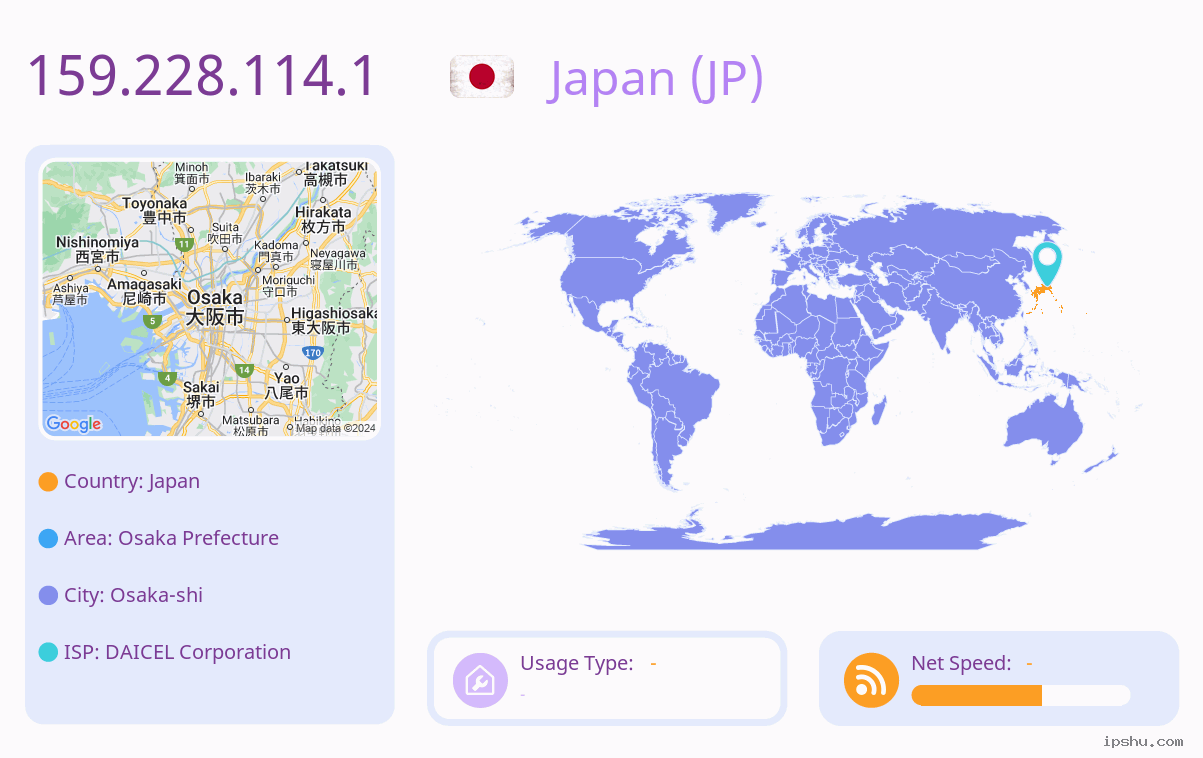Click the Japan flag icon
The height and width of the screenshot is (758, 1203).
(x=482, y=77)
